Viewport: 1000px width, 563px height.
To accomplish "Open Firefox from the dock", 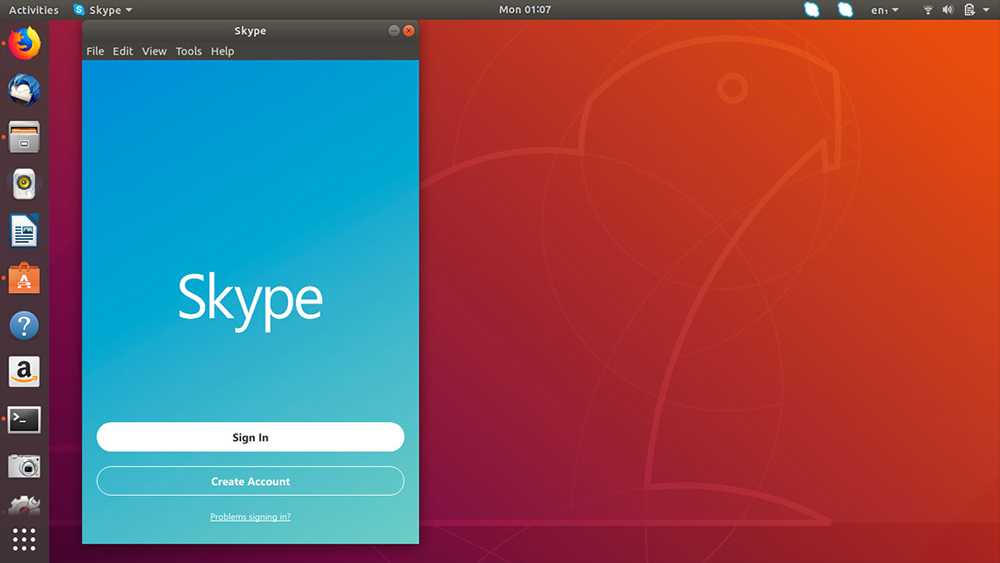I will (x=24, y=43).
